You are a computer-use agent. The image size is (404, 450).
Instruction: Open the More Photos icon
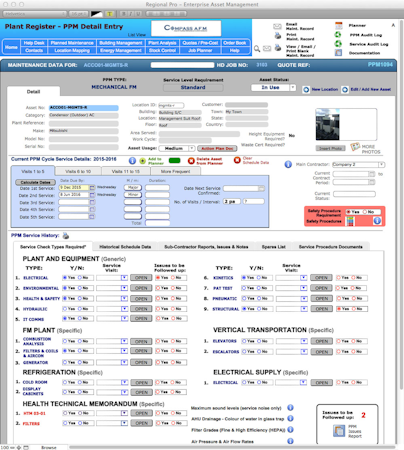355,147
